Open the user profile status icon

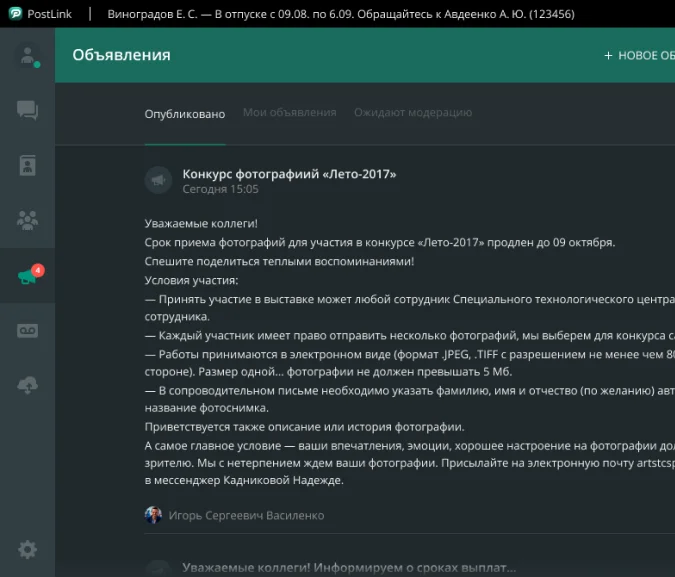[x=27, y=56]
